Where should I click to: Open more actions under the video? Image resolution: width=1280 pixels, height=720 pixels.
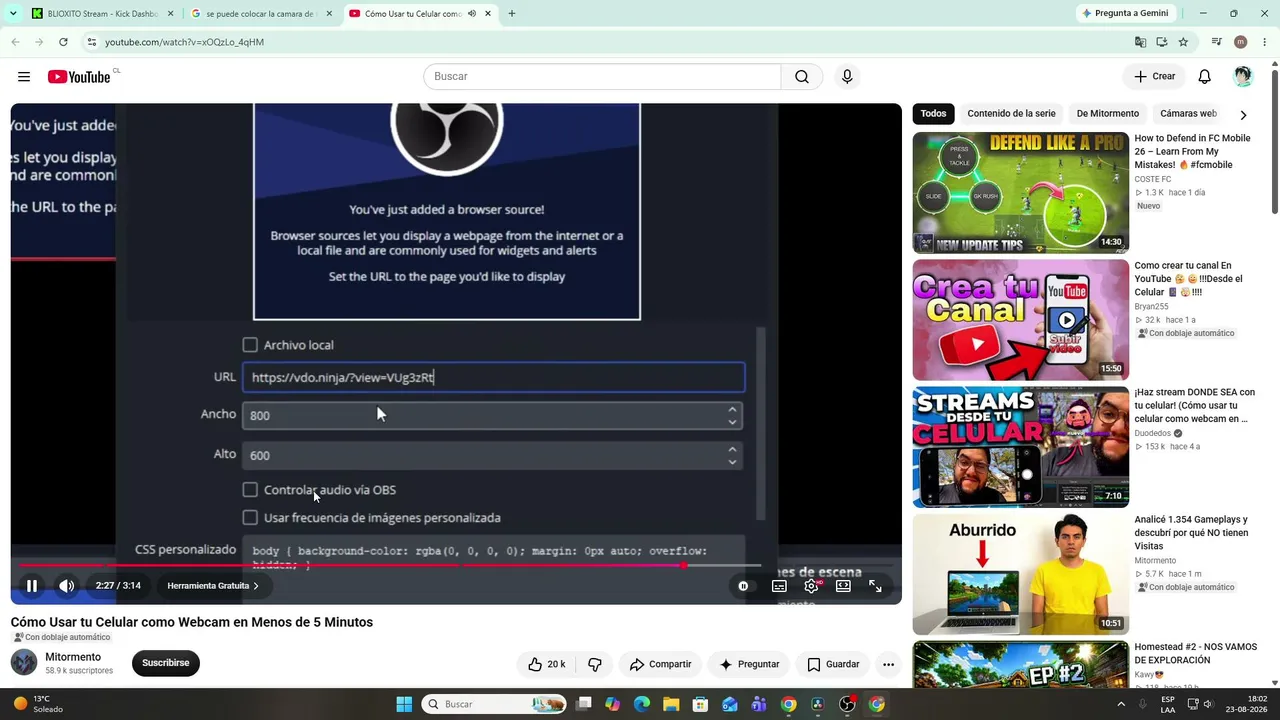click(888, 664)
